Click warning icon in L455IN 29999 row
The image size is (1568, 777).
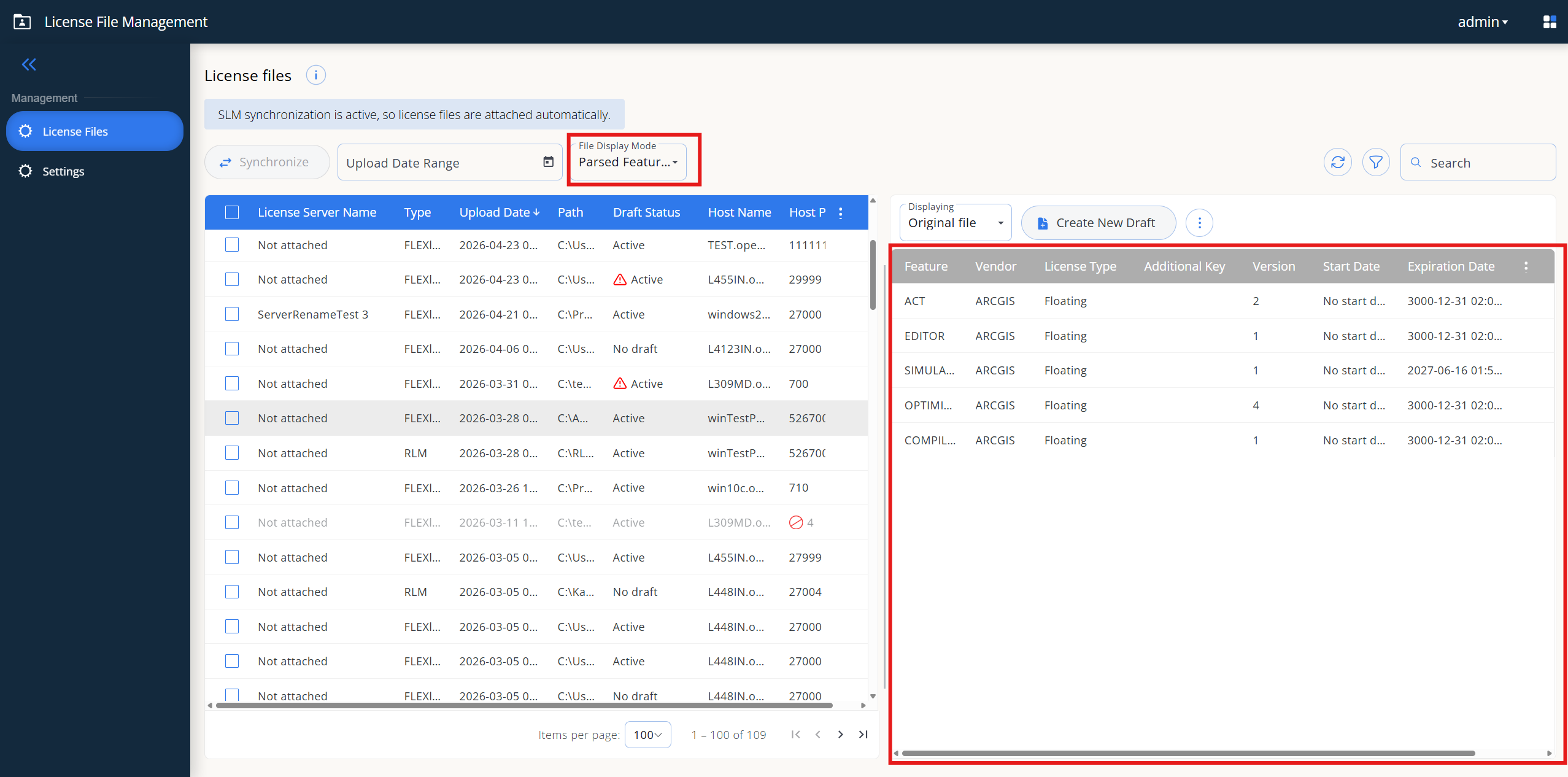point(620,280)
